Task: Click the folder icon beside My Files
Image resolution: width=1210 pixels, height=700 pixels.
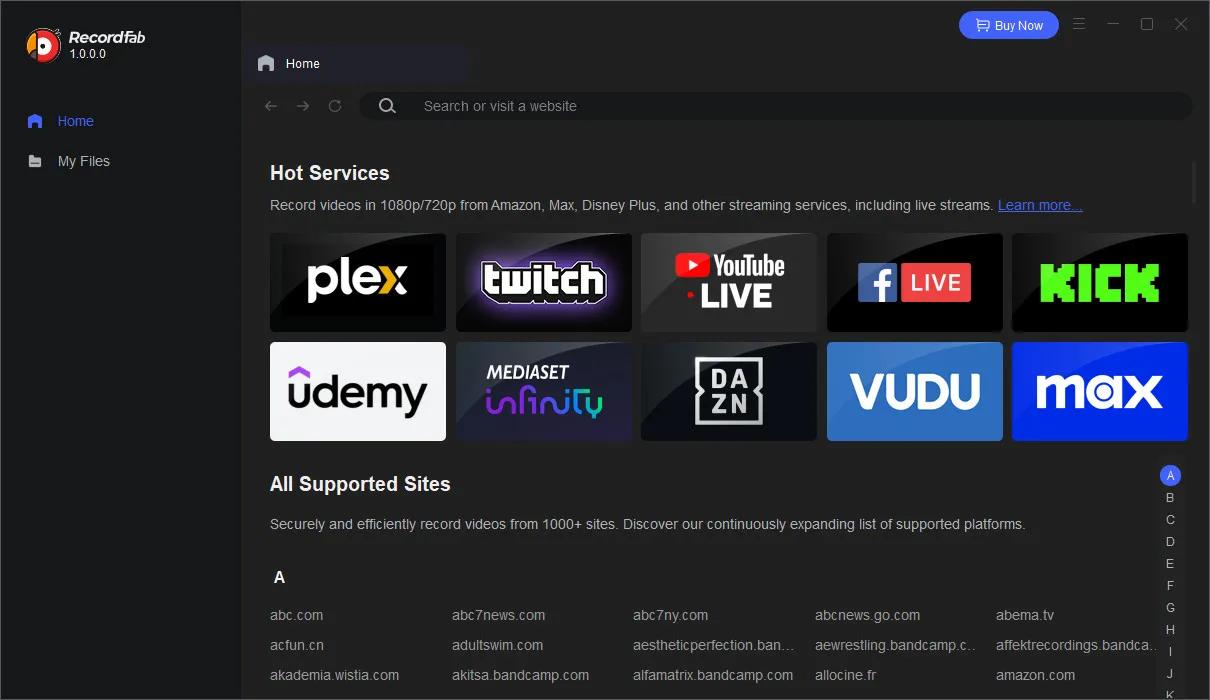Action: click(35, 161)
